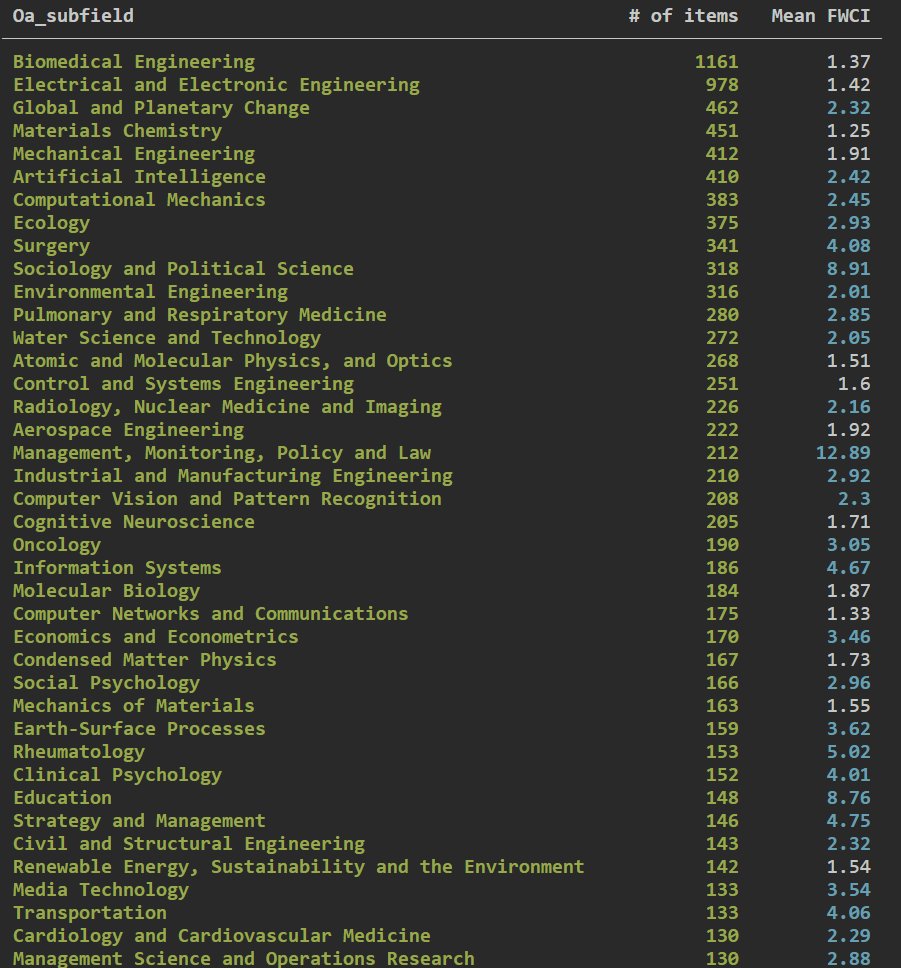Click item count 148

(722, 798)
